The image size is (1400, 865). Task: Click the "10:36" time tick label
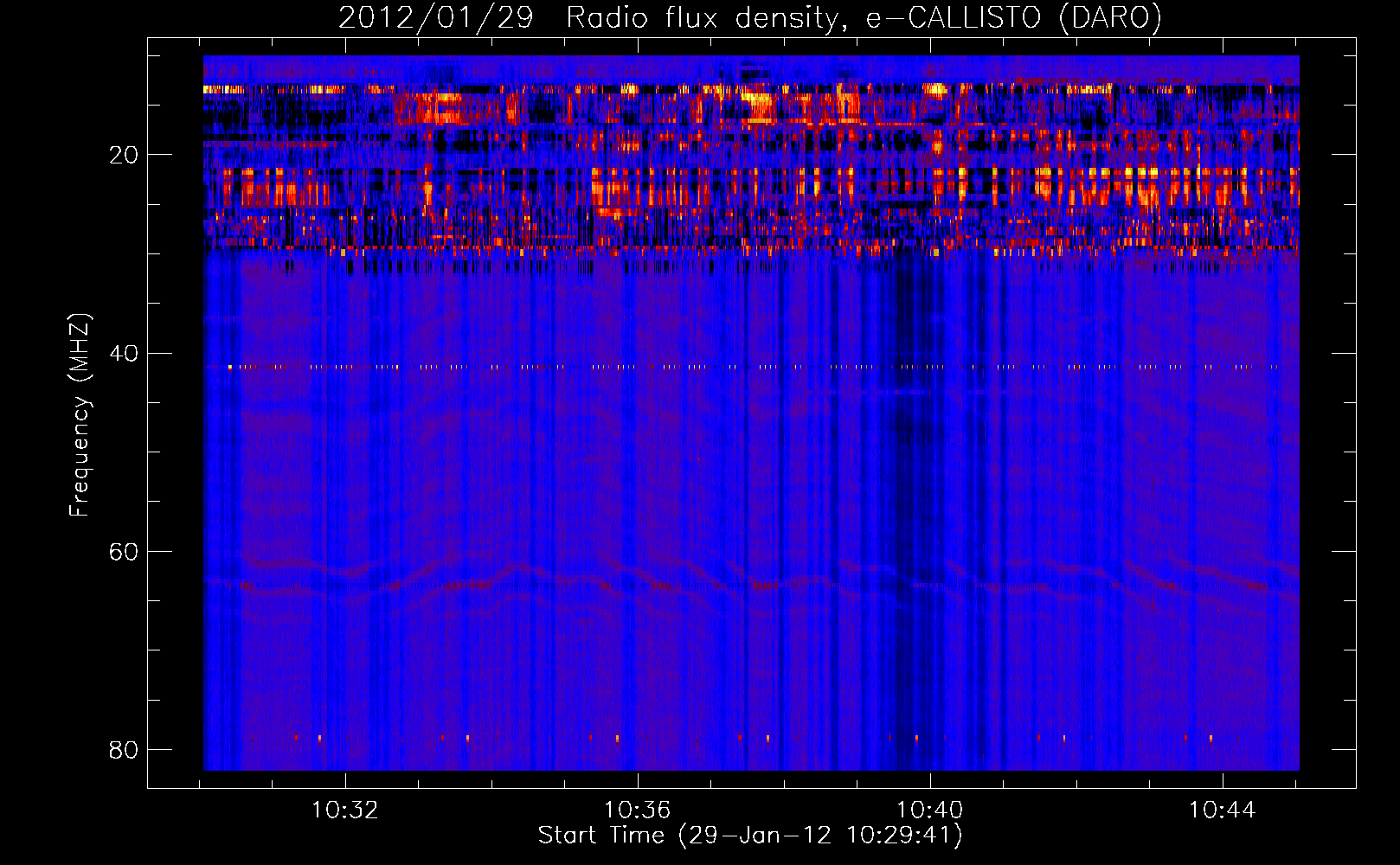tap(638, 811)
